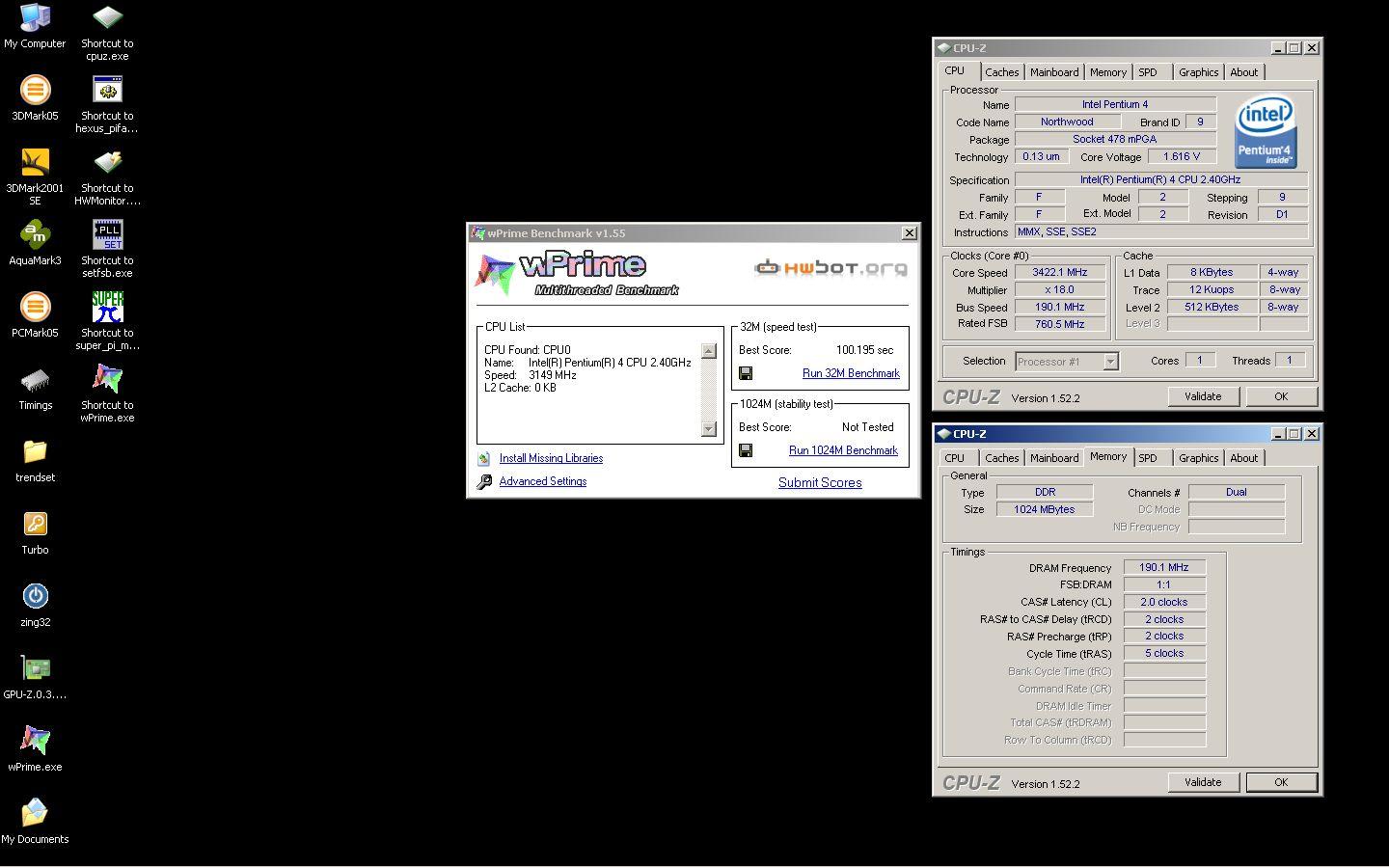Viewport: 1389px width, 868px height.
Task: Select the 3DMark2001 SE desktop icon
Action: 35,176
